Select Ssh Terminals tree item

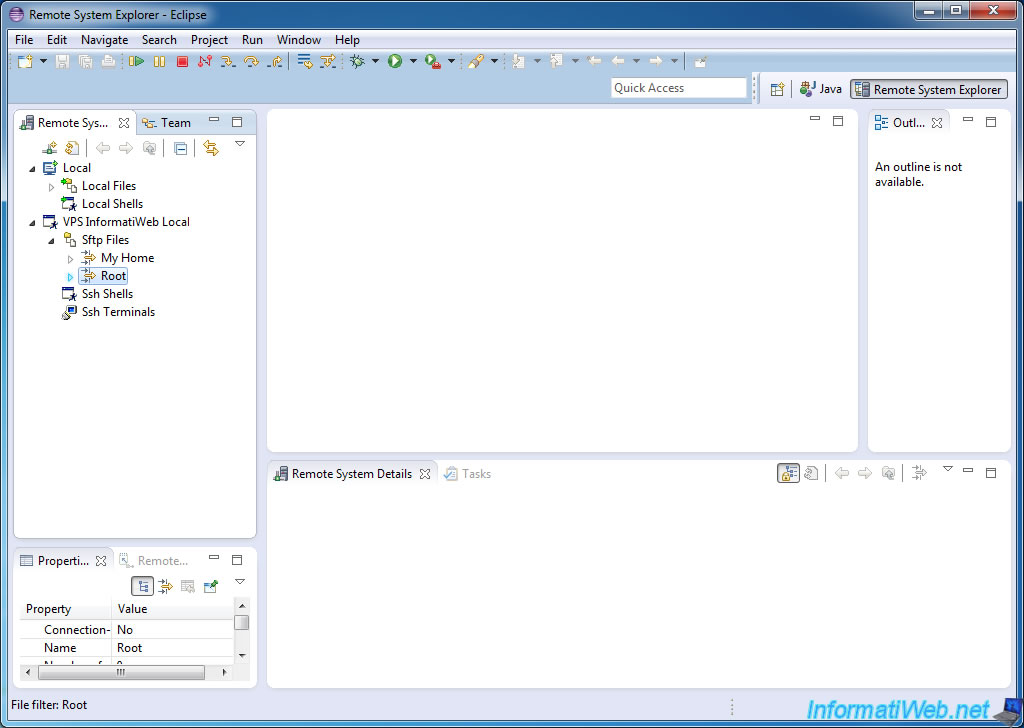[x=108, y=312]
